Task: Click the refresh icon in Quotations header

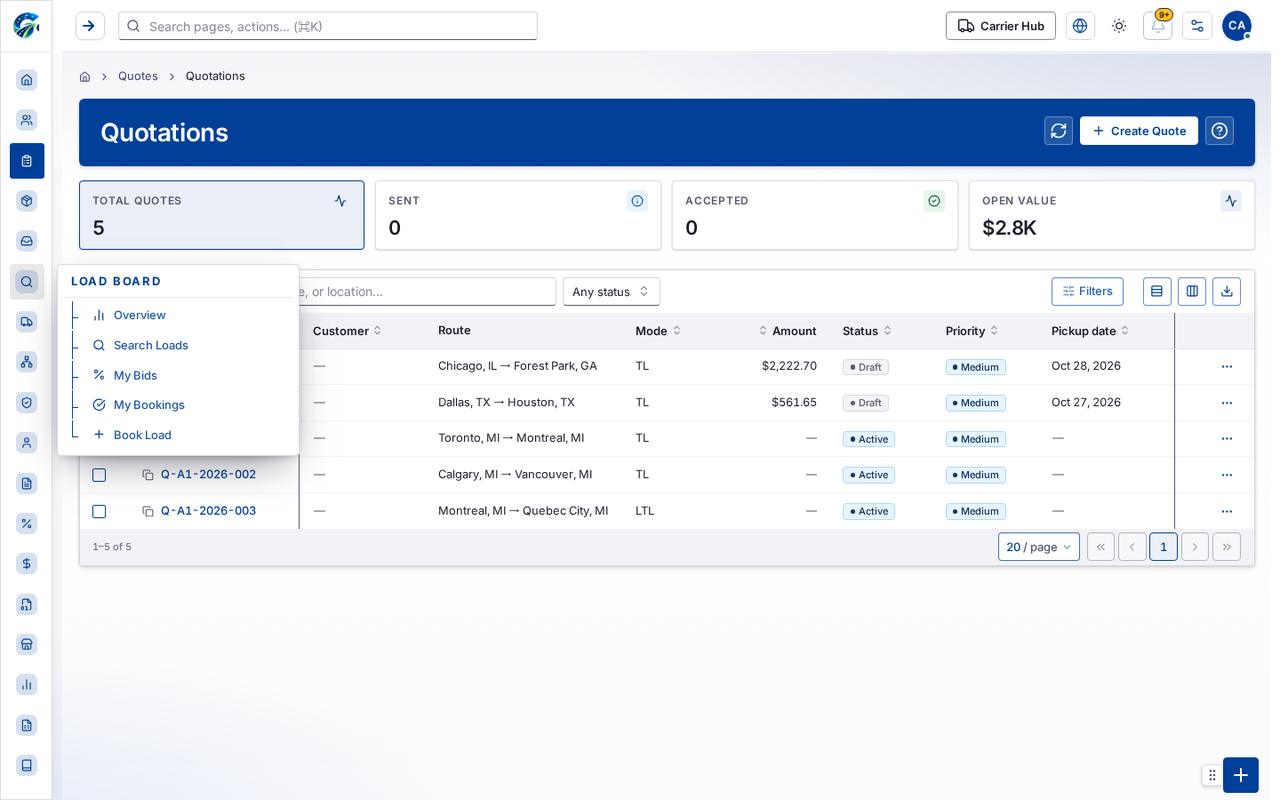Action: (x=1058, y=131)
